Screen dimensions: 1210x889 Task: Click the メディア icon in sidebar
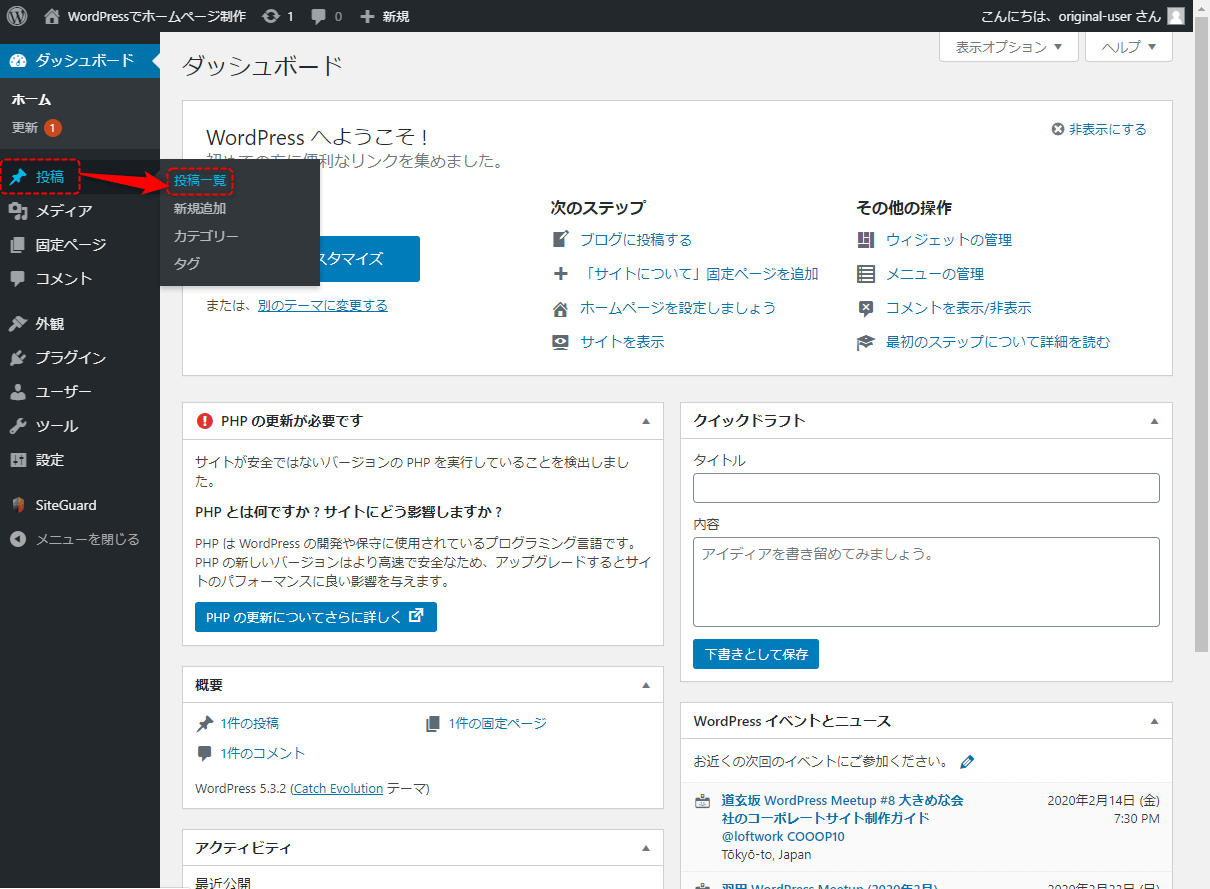(18, 210)
